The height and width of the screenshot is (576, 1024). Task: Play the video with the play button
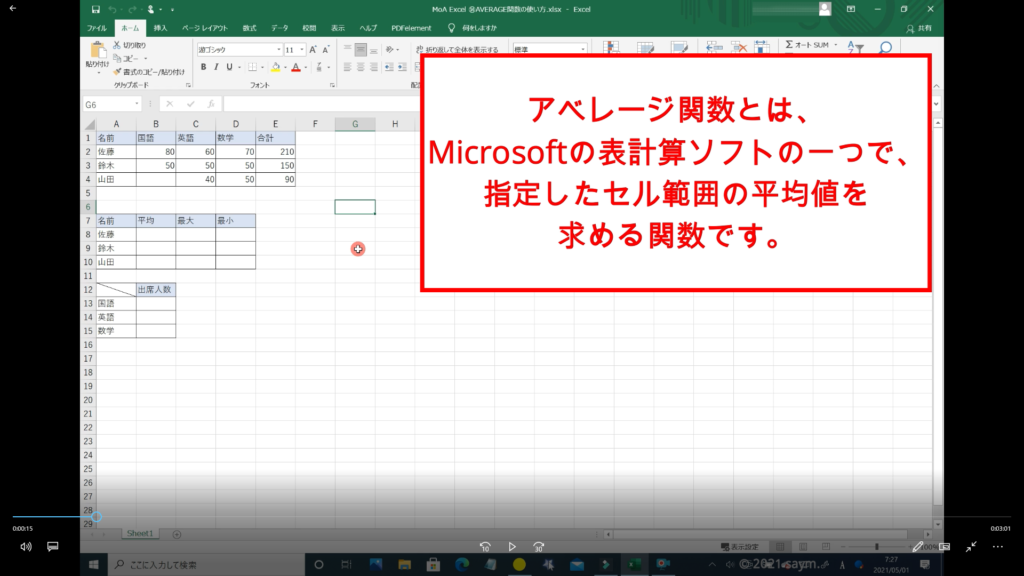[x=512, y=547]
